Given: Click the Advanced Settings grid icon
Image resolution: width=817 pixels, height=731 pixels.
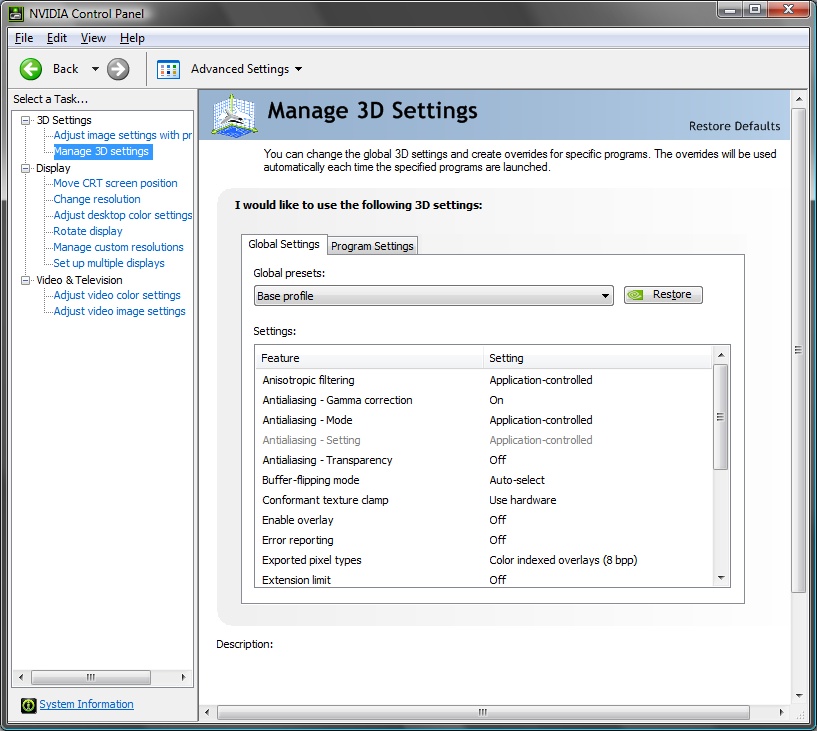Looking at the screenshot, I should [168, 69].
